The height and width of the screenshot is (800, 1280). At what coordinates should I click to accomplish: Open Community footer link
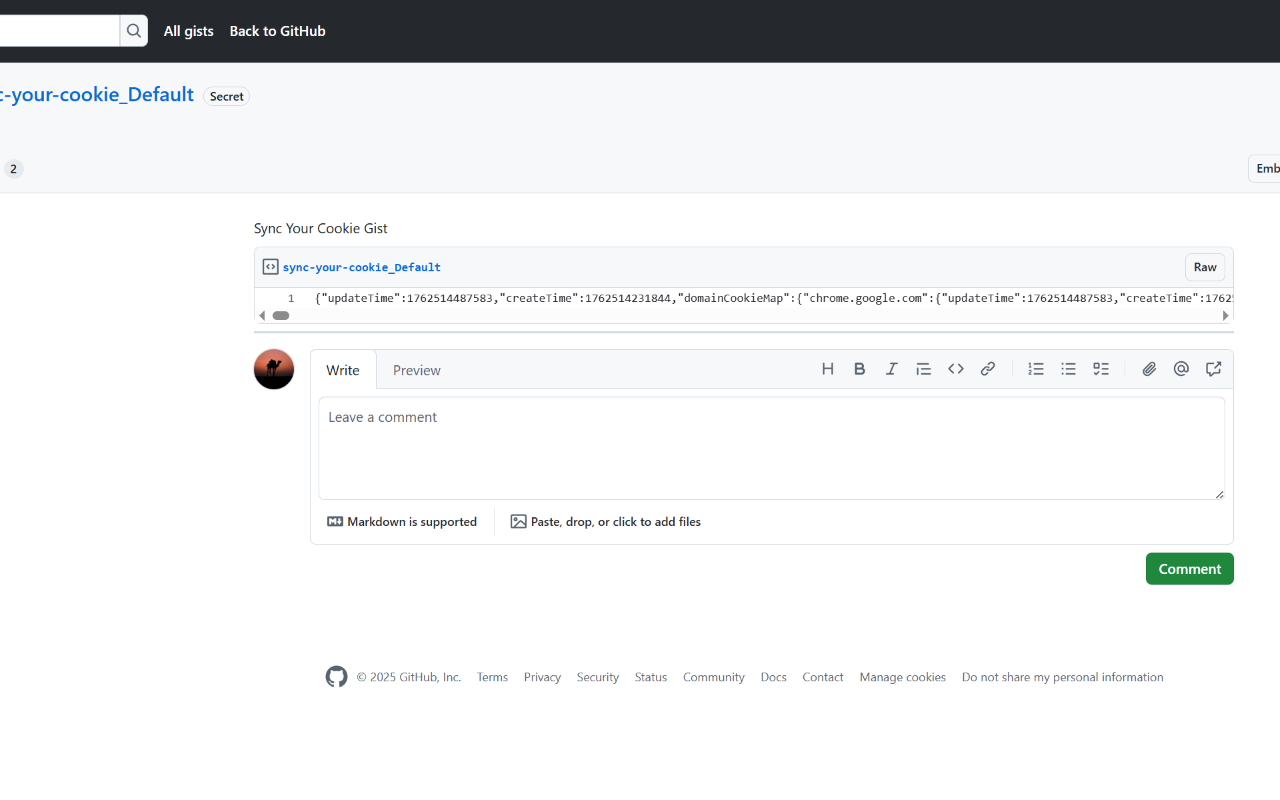click(714, 677)
